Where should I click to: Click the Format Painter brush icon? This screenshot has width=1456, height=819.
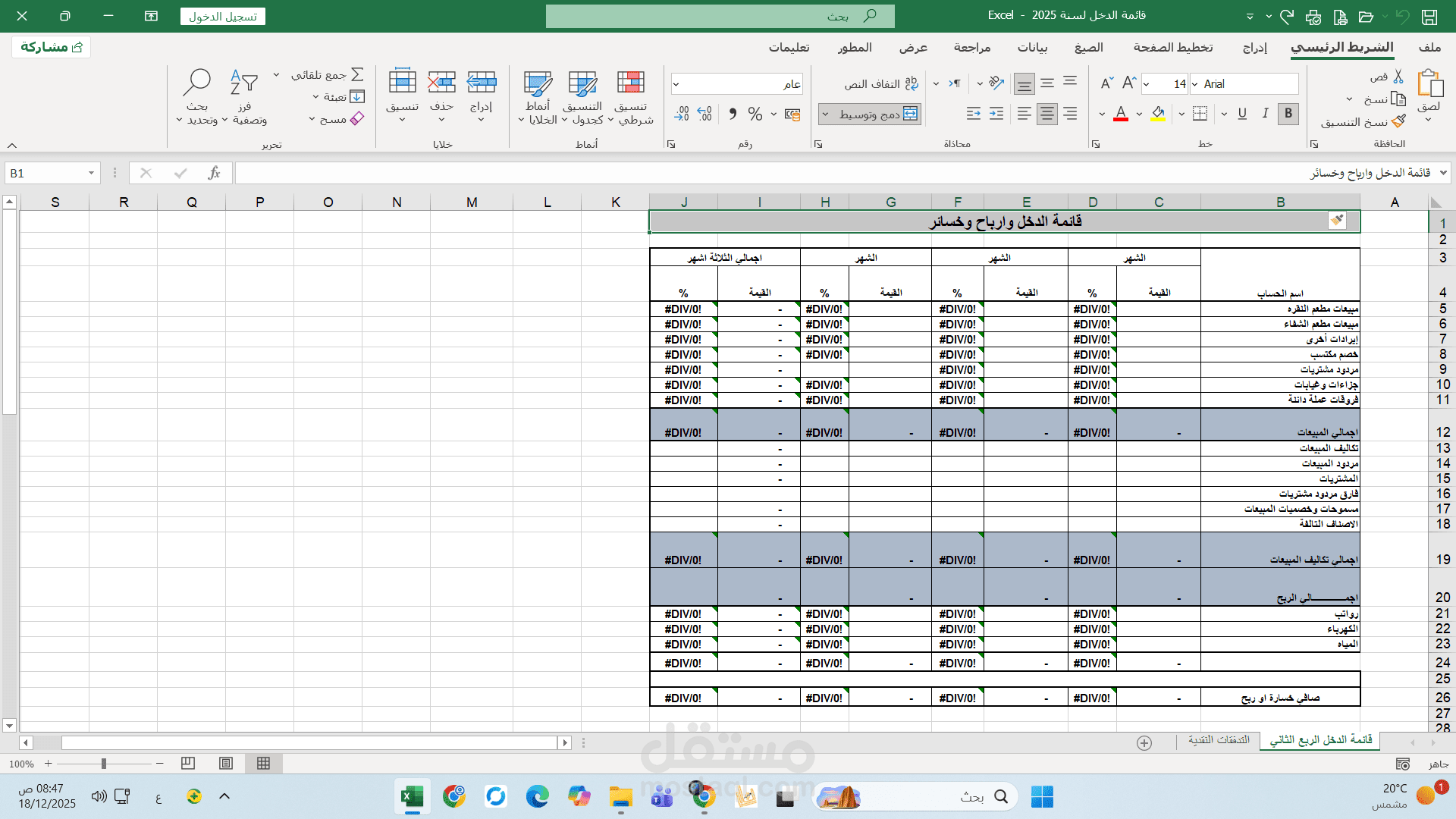coord(1399,121)
